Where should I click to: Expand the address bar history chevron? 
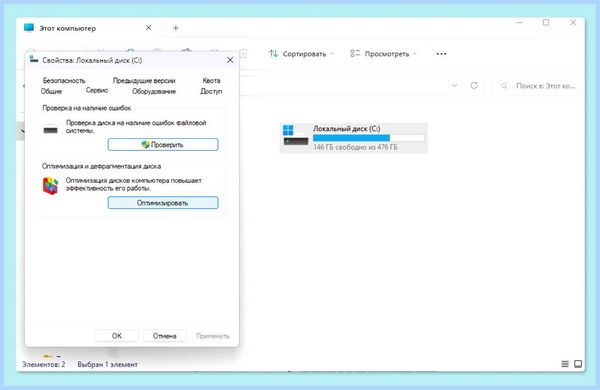[x=455, y=85]
